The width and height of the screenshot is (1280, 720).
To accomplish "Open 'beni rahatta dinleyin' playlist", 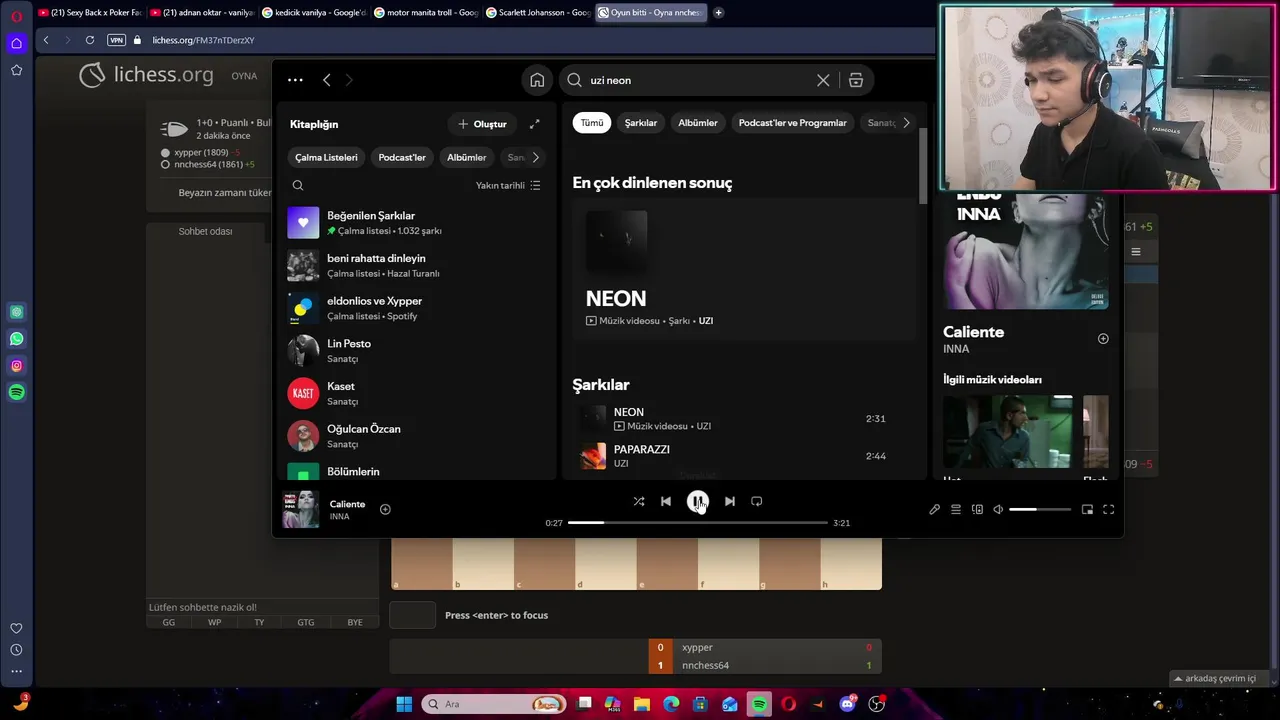I will tap(414, 266).
